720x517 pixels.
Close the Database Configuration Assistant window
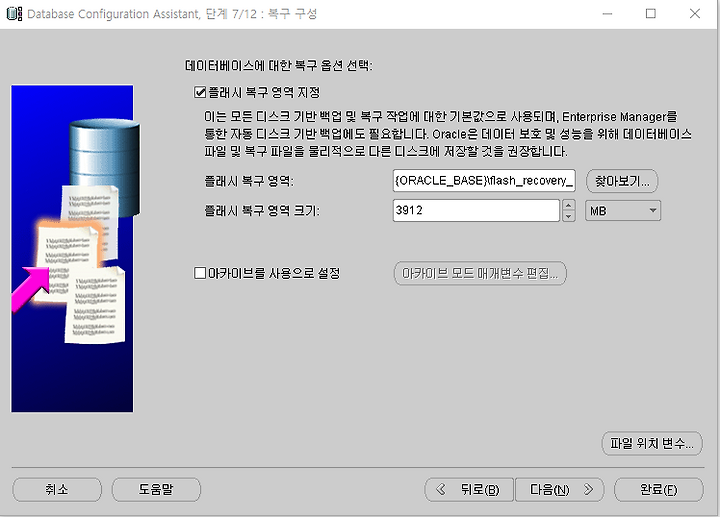coord(695,14)
